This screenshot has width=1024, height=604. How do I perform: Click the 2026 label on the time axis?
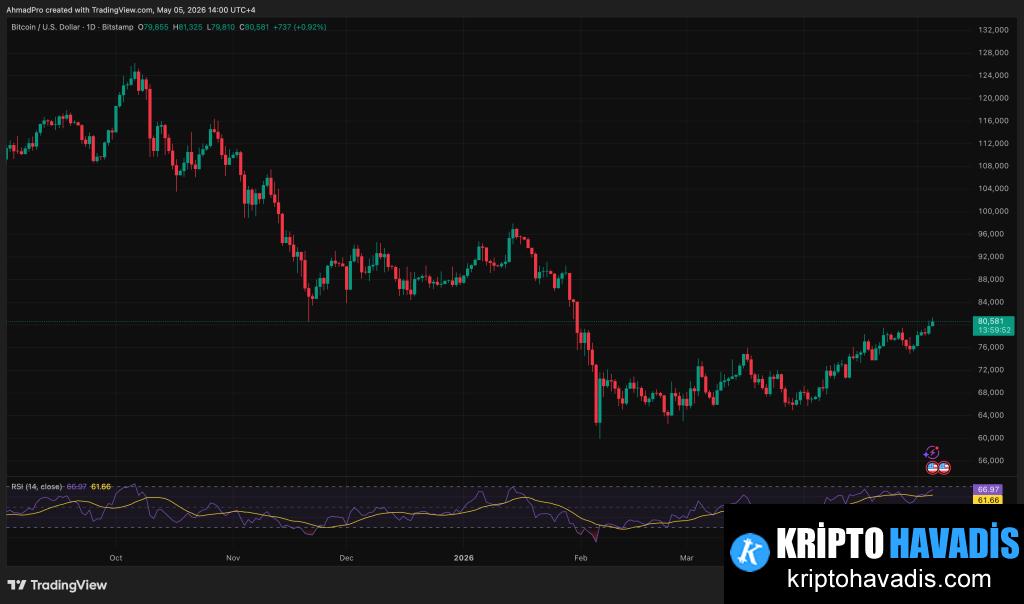[x=464, y=558]
